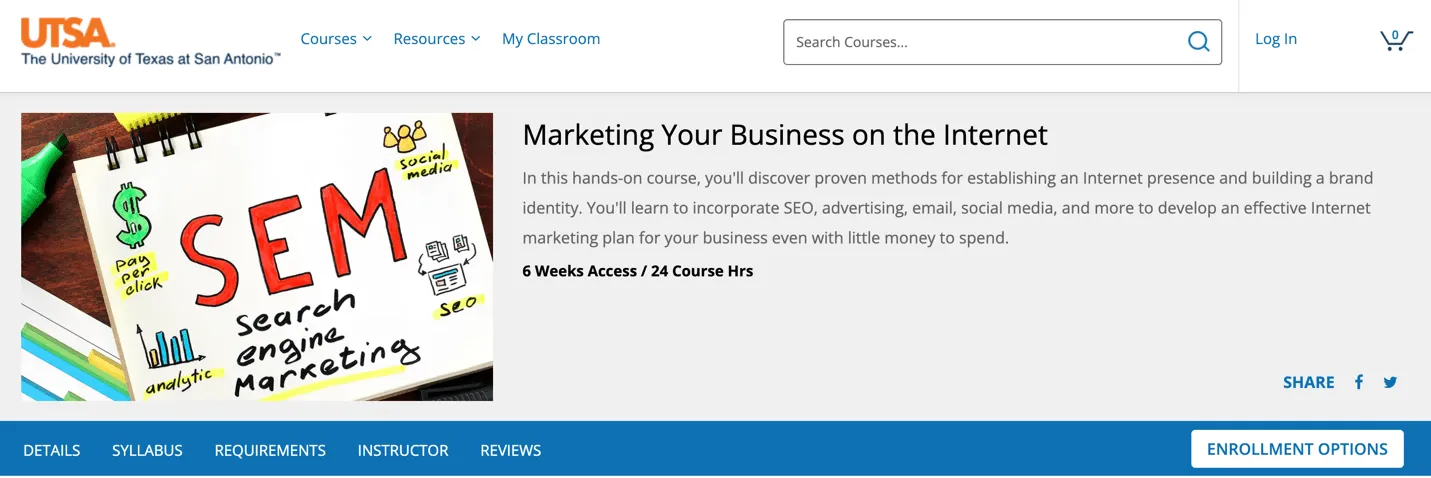The width and height of the screenshot is (1431, 478).
Task: Click the SEM course thumbnail image
Action: [257, 257]
